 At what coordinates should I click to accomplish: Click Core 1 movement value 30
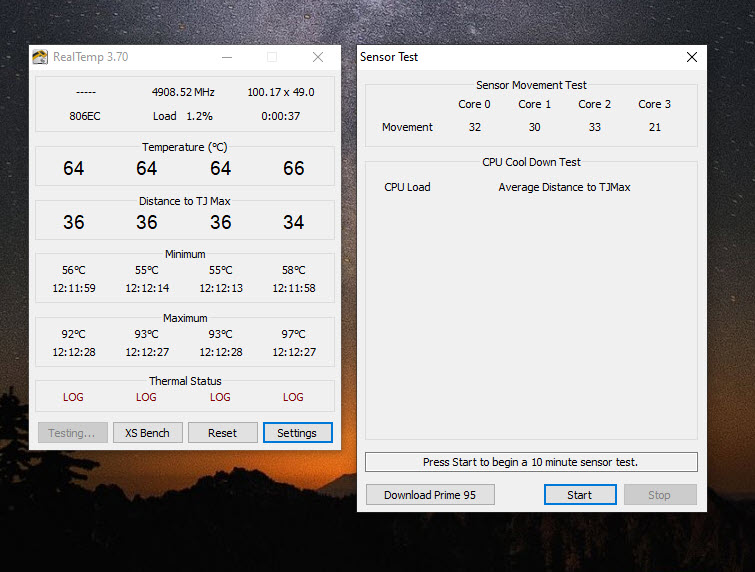534,127
